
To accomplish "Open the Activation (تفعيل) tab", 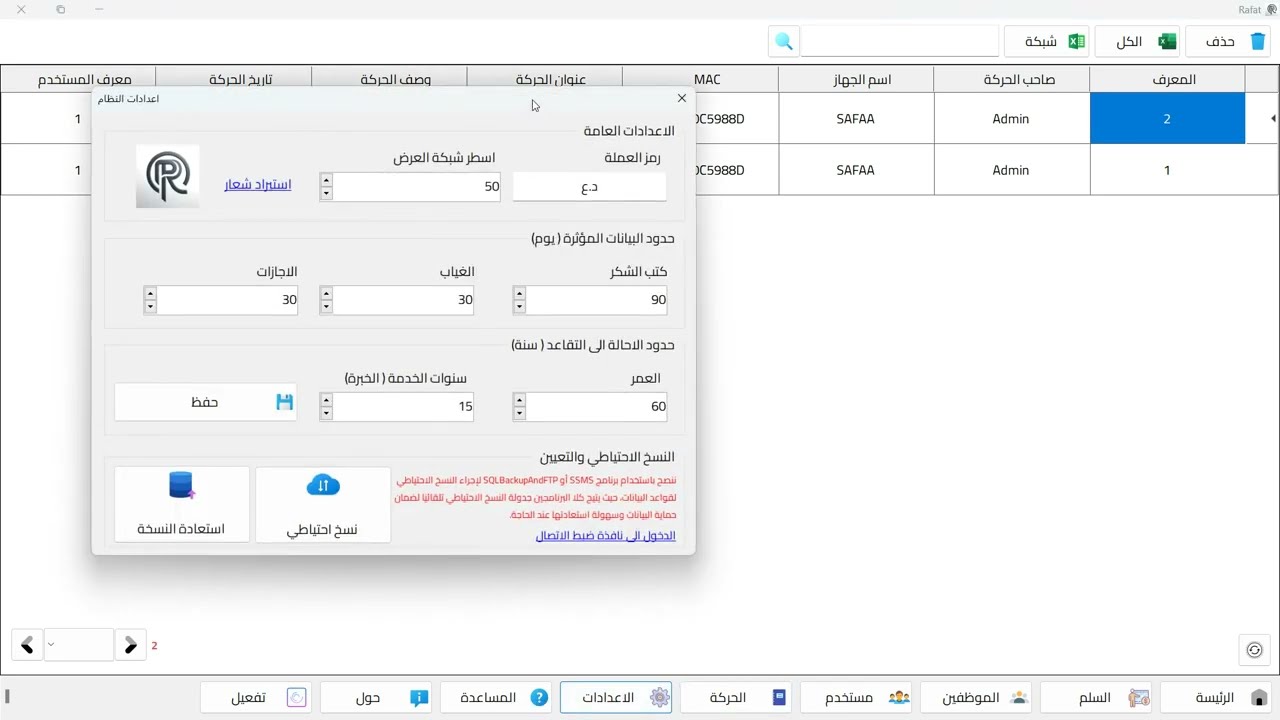I will point(256,698).
